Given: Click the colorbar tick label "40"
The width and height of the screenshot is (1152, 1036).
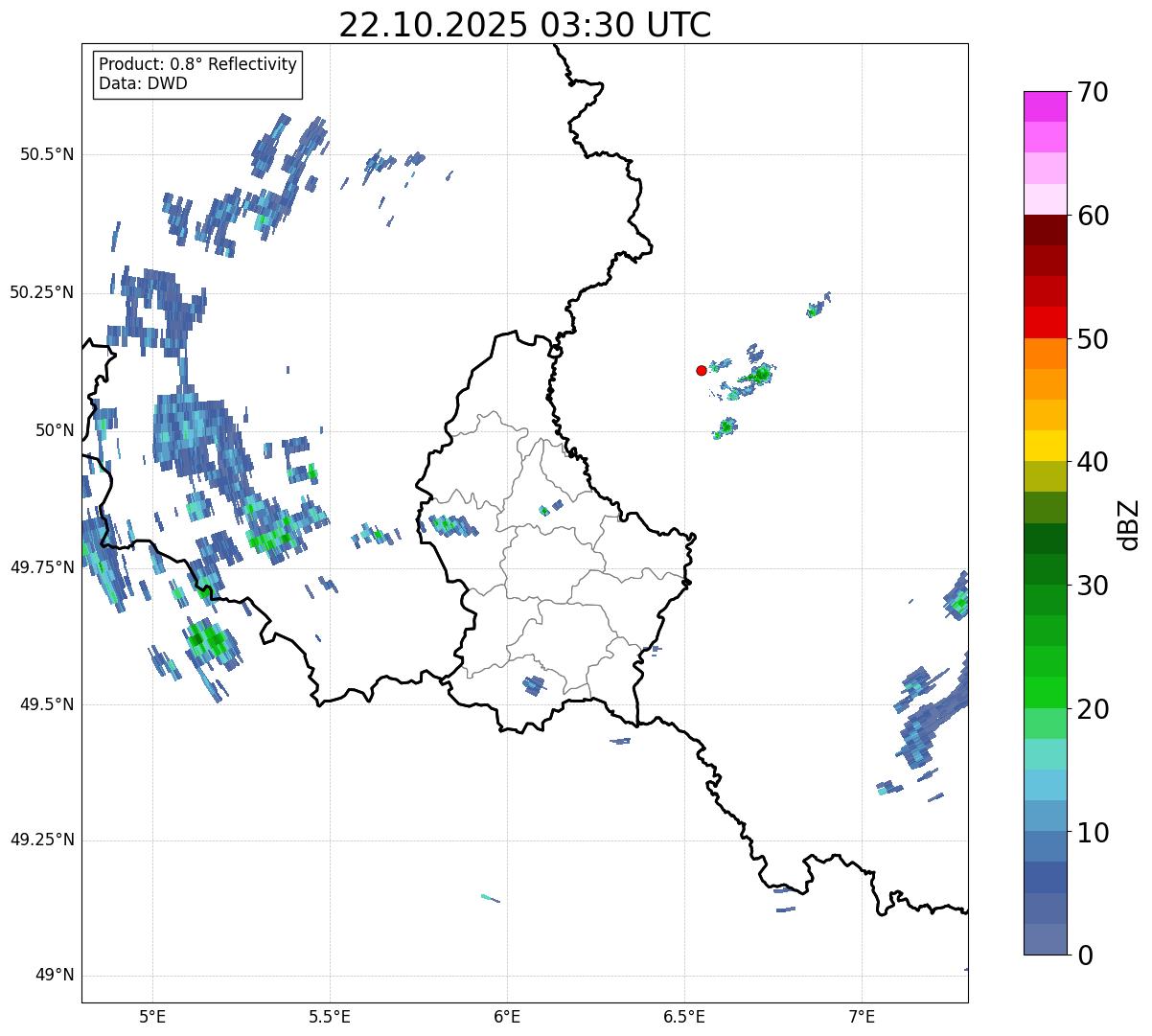Looking at the screenshot, I should pos(1093,462).
